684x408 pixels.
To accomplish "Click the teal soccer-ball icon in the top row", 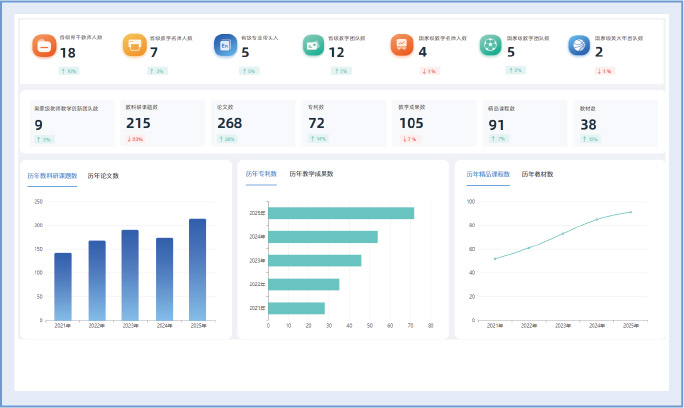I will coord(491,47).
